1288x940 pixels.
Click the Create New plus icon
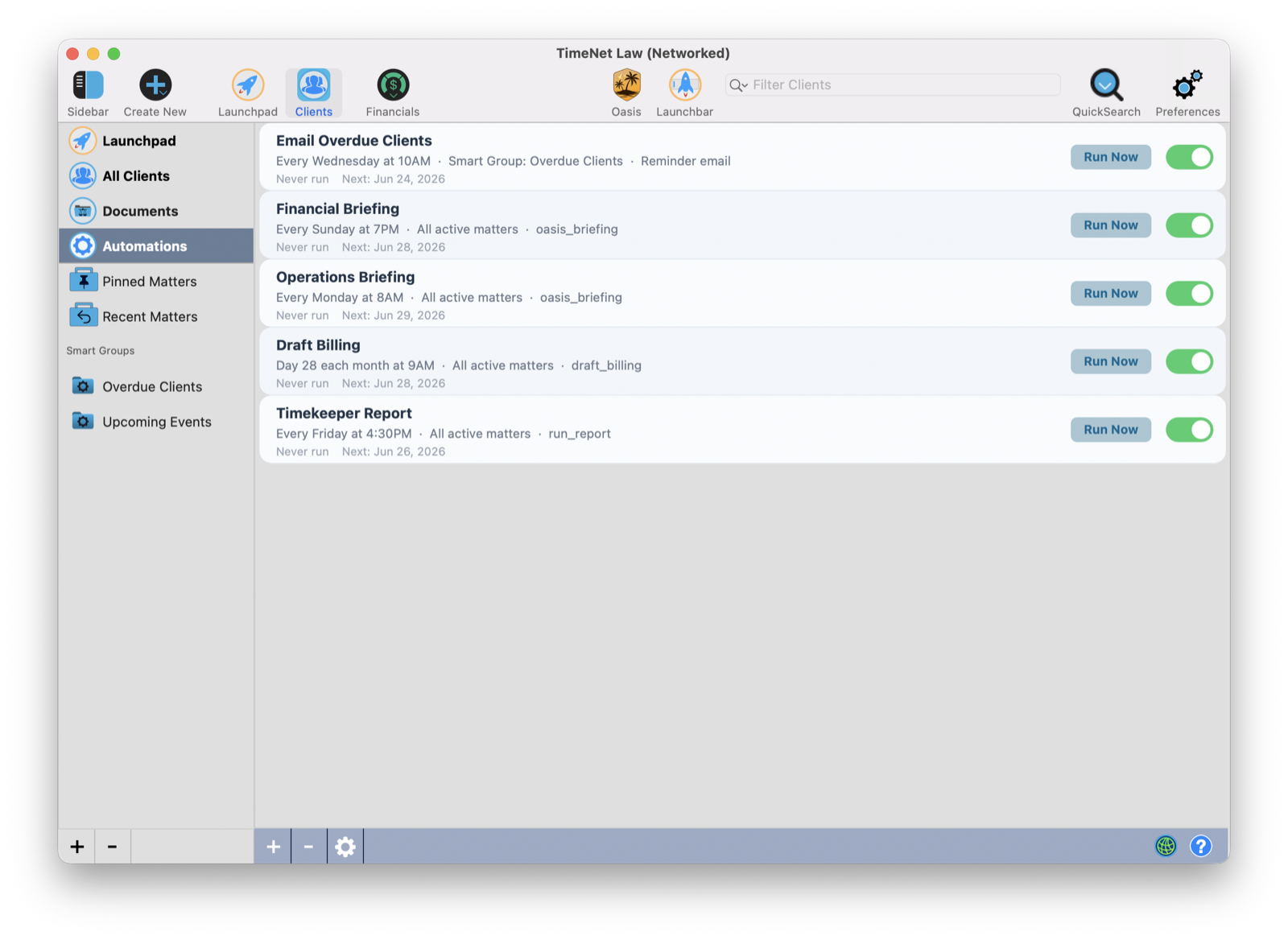pyautogui.click(x=155, y=85)
